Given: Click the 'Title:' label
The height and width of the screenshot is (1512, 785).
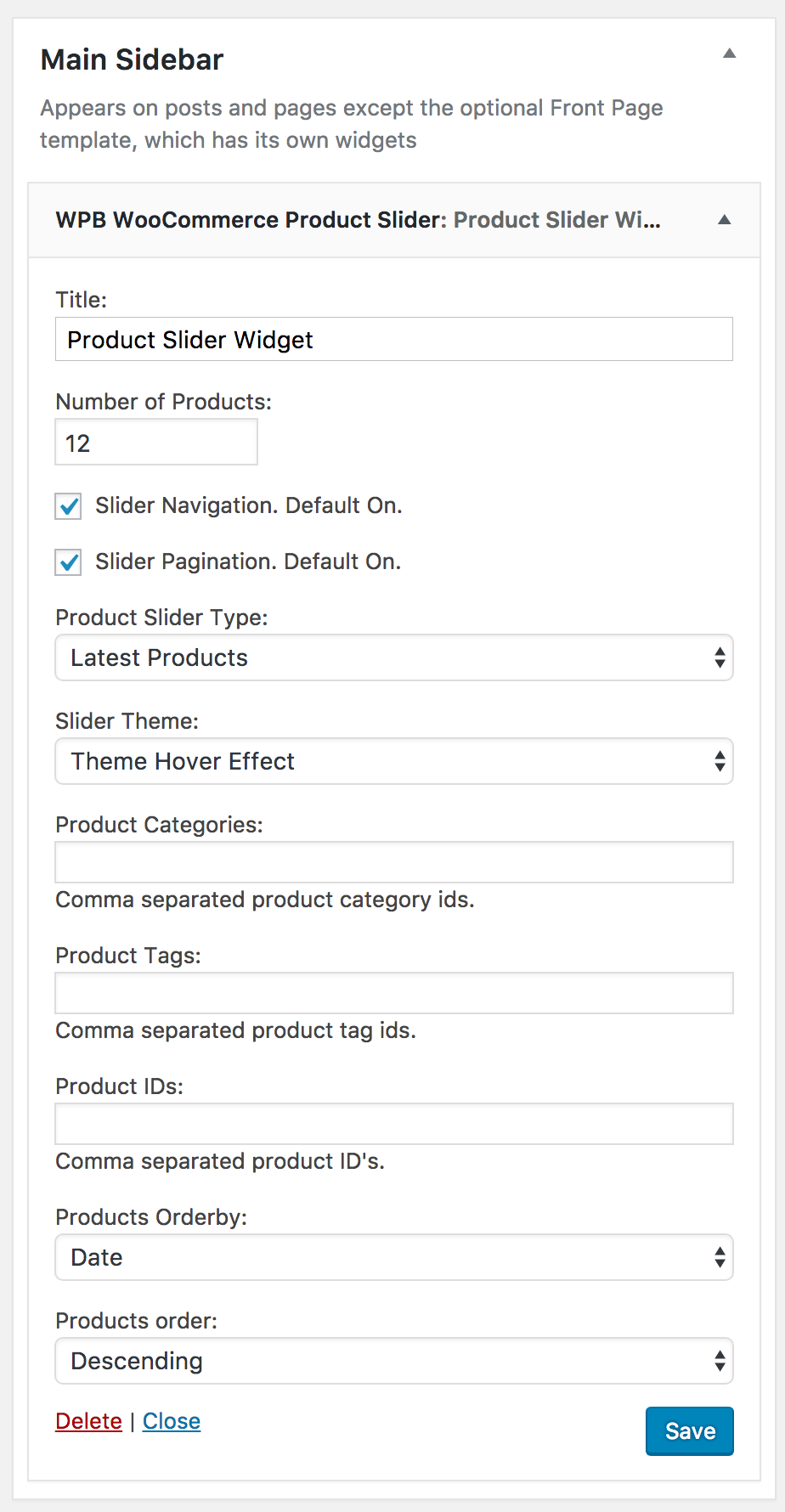Looking at the screenshot, I should [82, 300].
